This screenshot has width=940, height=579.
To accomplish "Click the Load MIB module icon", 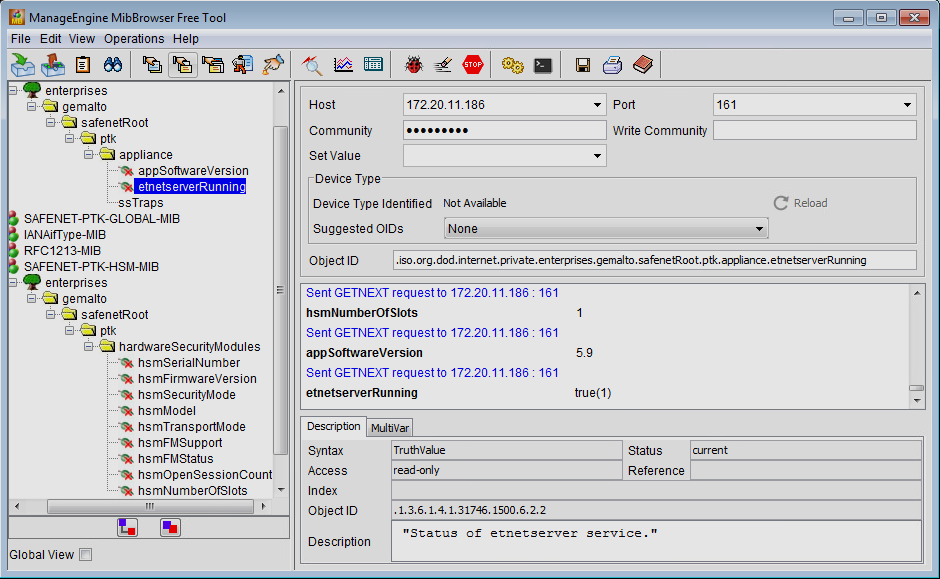I will tap(22, 65).
